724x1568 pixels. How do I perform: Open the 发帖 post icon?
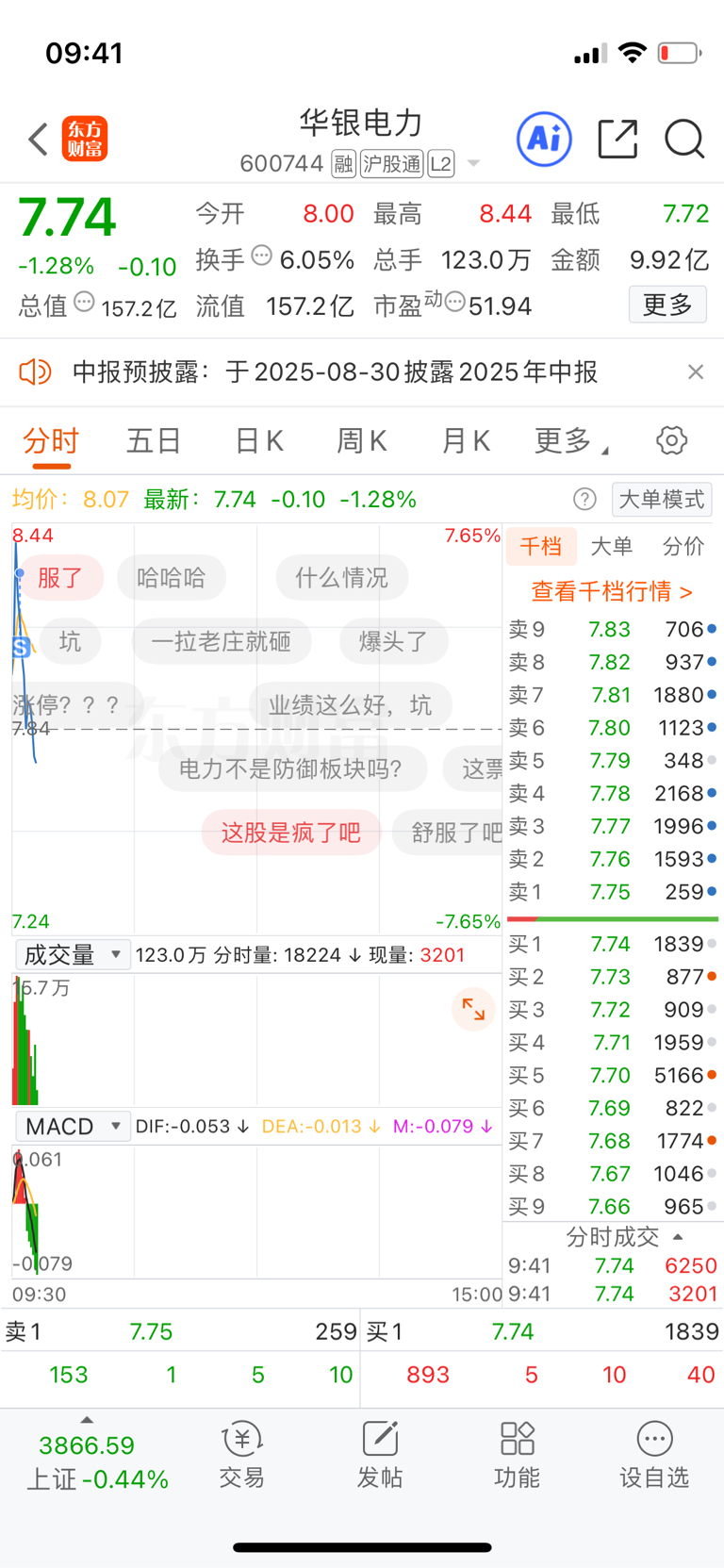click(x=380, y=1457)
